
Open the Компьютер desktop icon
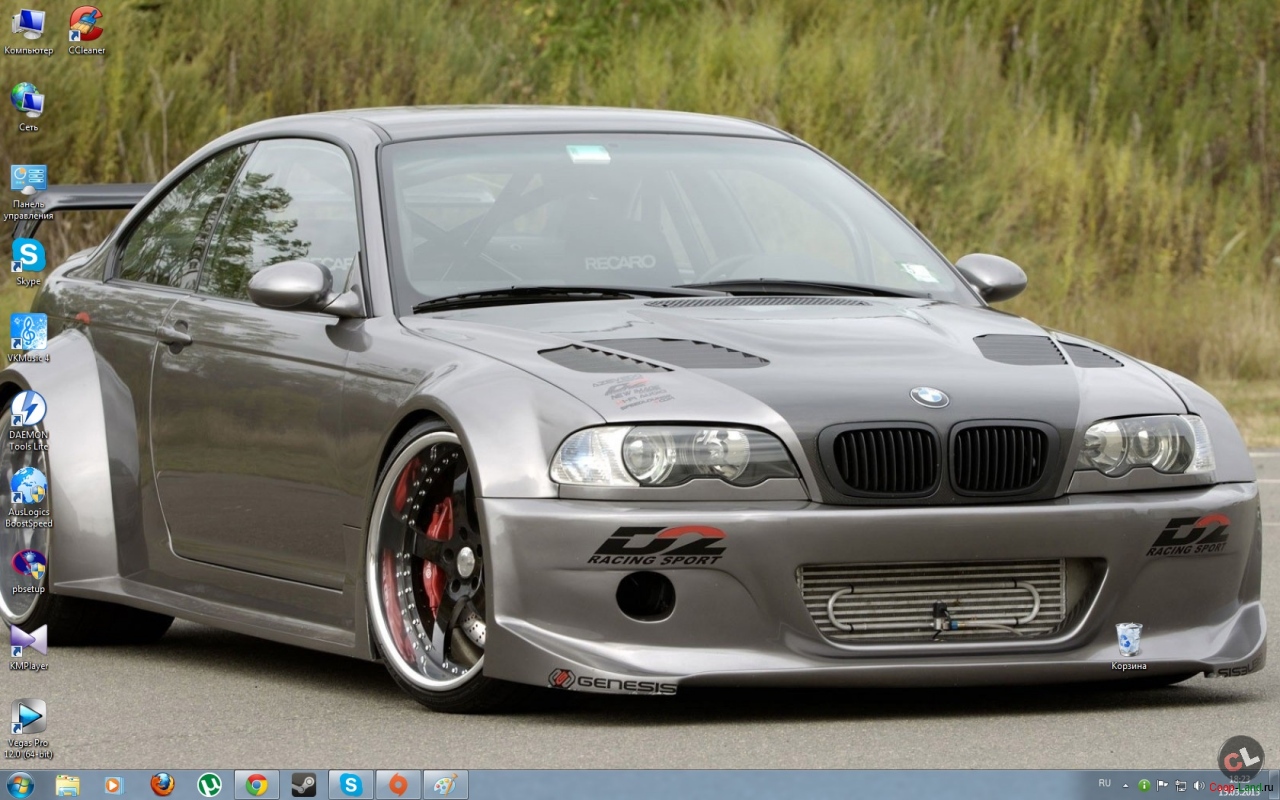coord(28,31)
